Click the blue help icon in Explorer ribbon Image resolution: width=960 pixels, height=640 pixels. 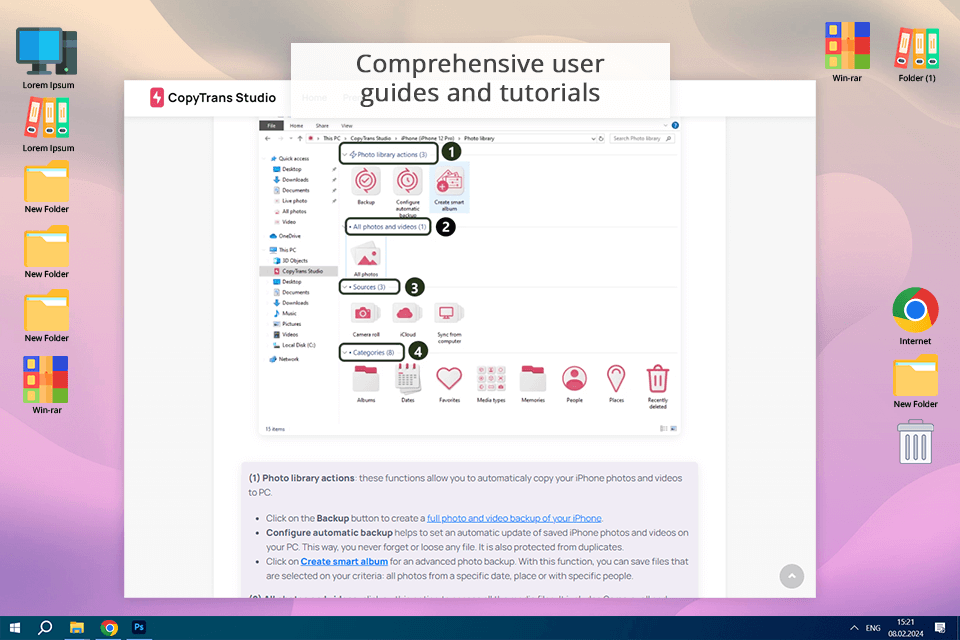[x=675, y=126]
